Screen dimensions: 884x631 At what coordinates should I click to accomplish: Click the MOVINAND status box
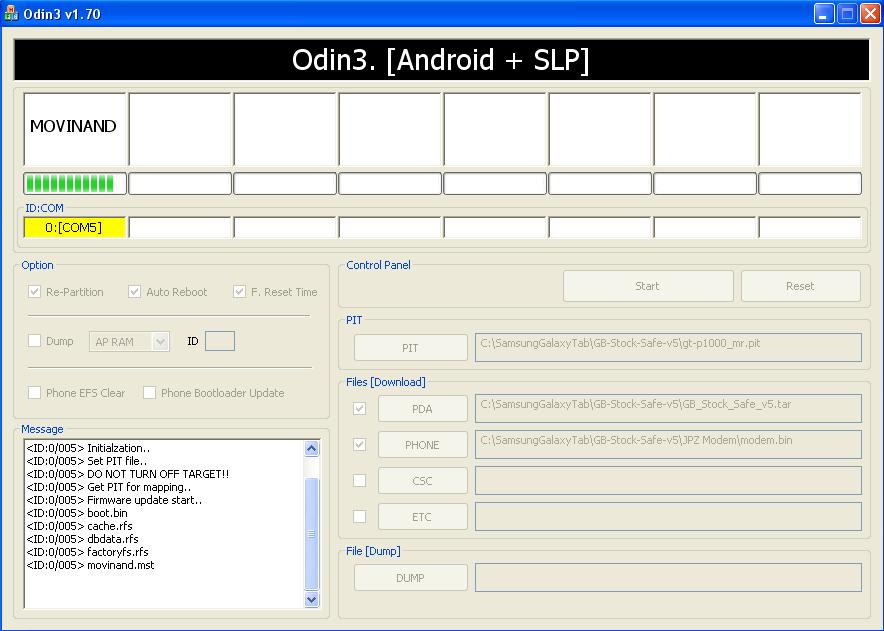[74, 129]
